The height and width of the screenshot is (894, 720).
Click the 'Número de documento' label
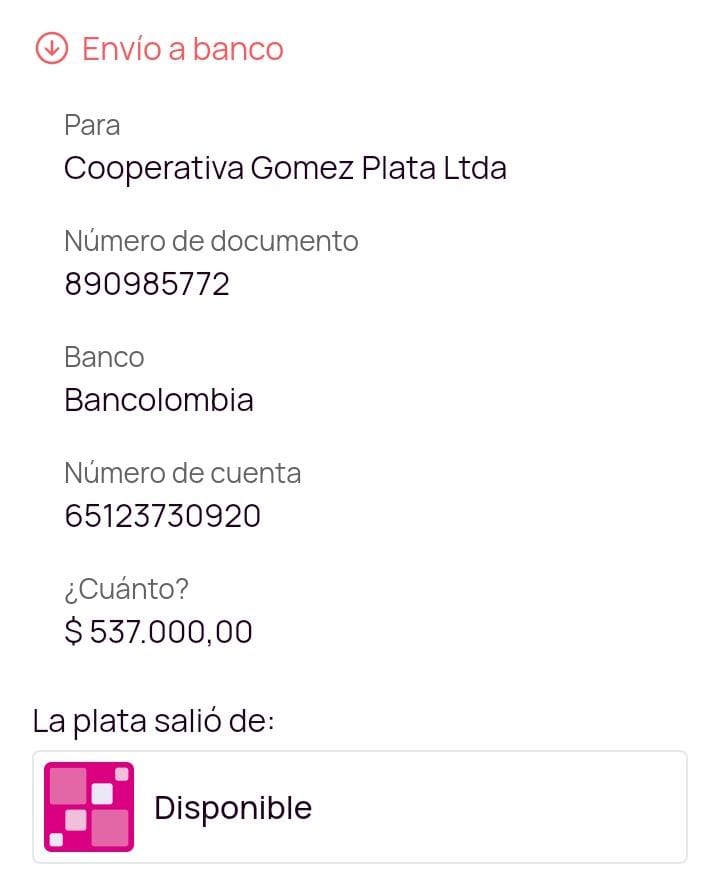tap(211, 241)
